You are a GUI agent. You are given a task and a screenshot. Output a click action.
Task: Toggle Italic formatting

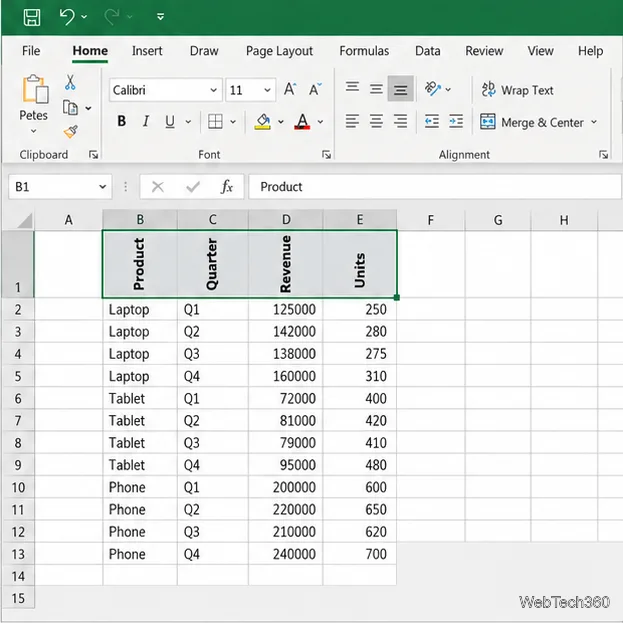[x=146, y=121]
